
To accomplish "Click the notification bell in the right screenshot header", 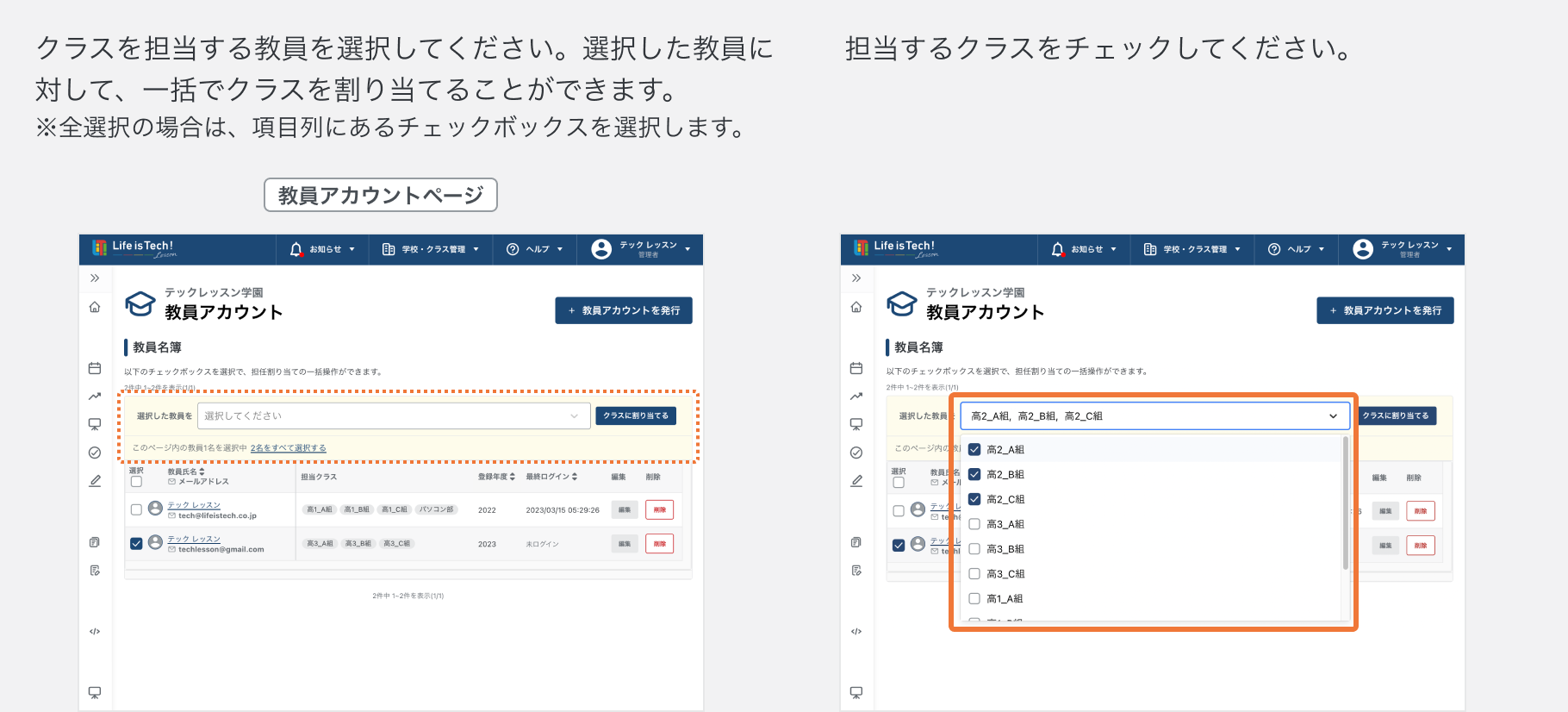I will [1058, 249].
